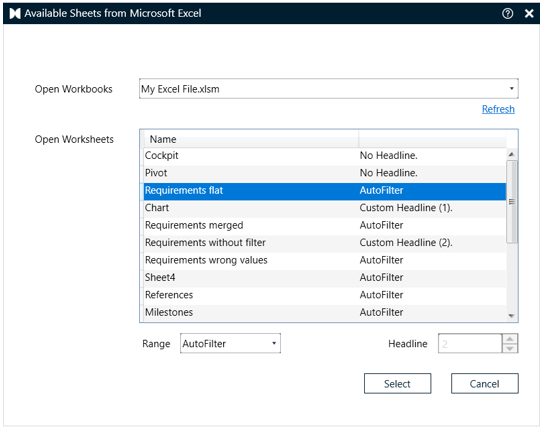
Task: Click the Custom Headline (2). cell
Action: tap(406, 243)
